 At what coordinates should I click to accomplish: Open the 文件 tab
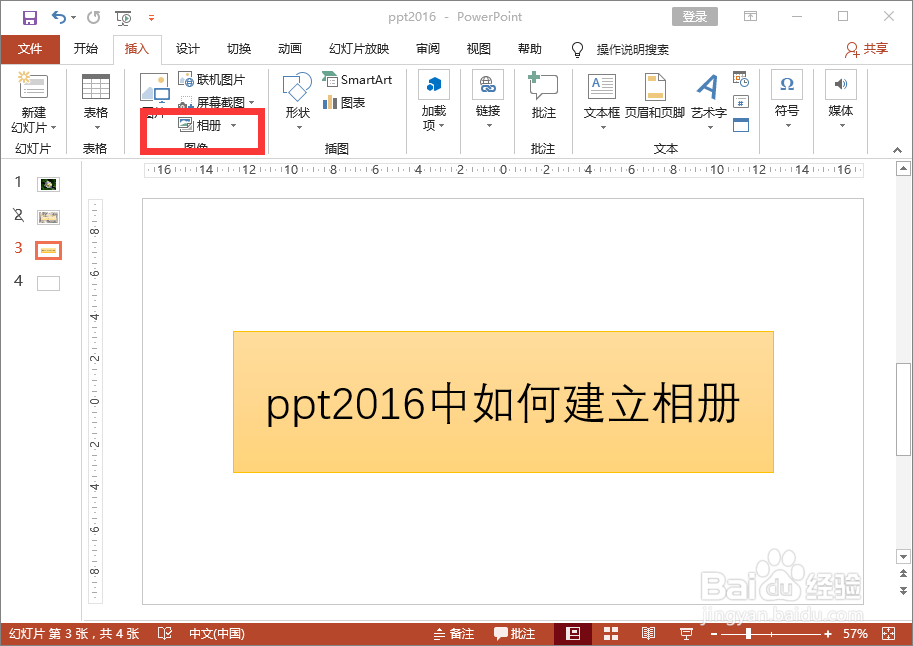pyautogui.click(x=30, y=49)
